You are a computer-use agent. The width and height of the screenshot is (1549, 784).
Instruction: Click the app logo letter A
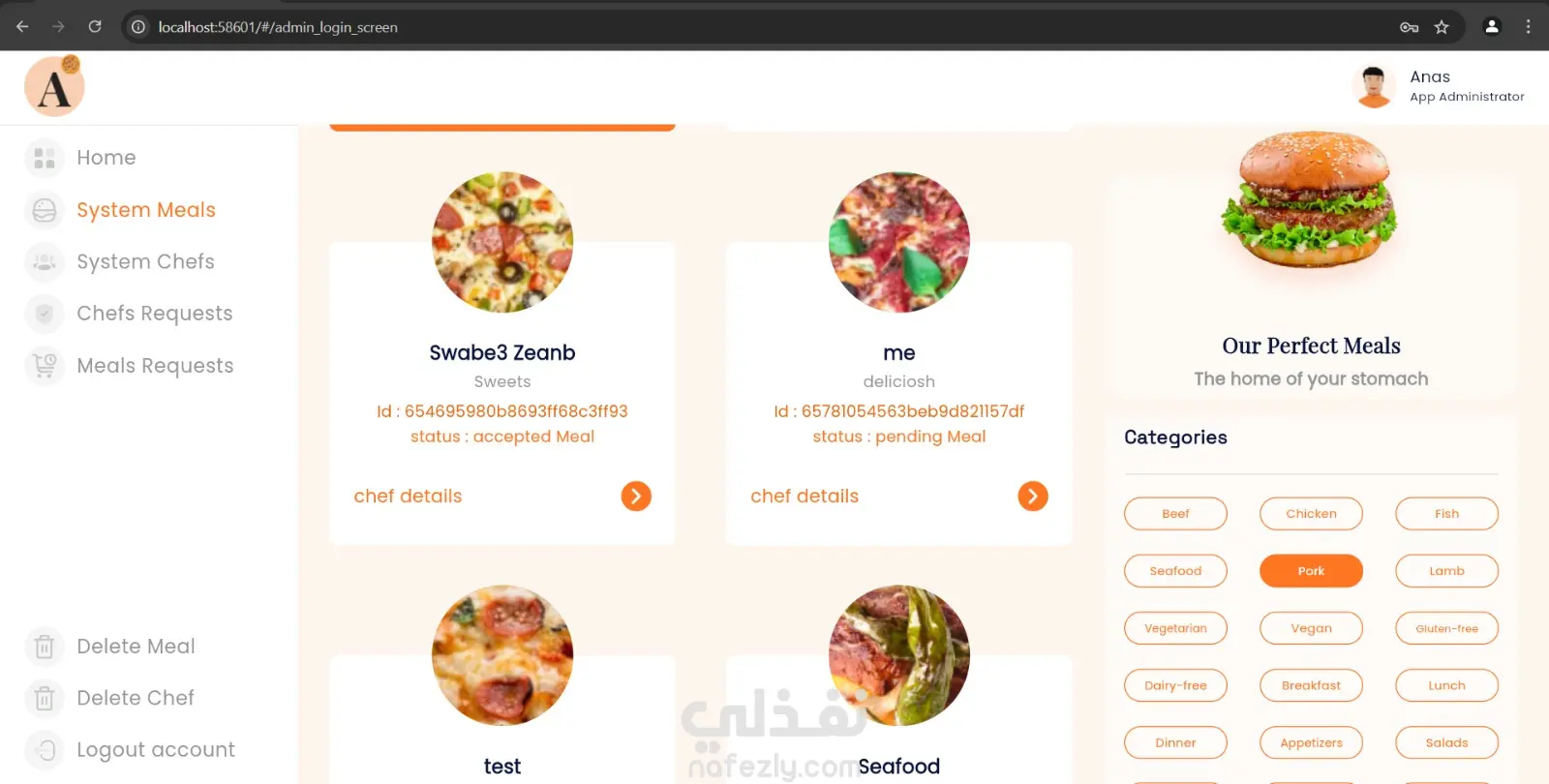click(54, 86)
